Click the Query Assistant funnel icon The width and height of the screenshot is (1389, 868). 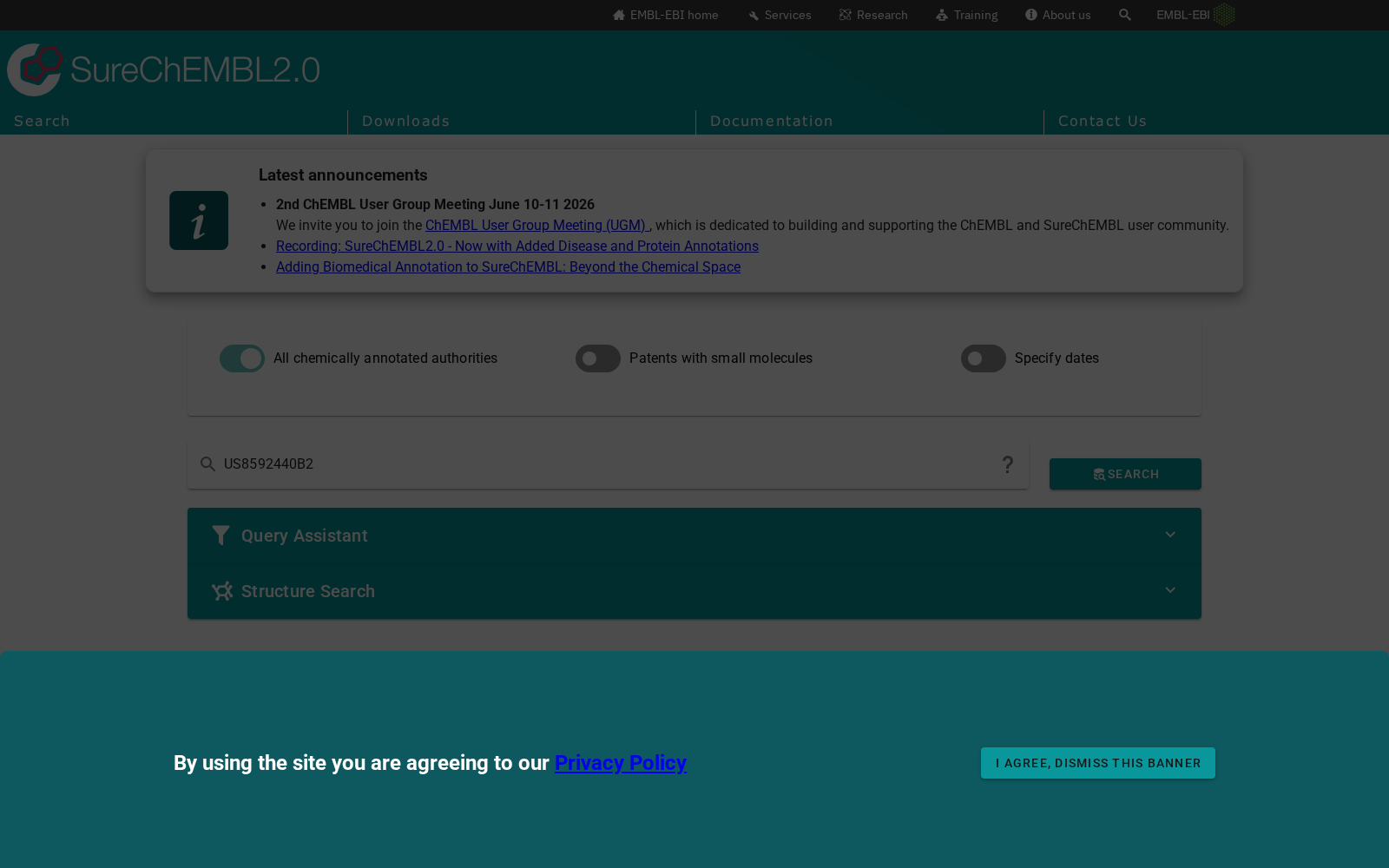click(221, 536)
